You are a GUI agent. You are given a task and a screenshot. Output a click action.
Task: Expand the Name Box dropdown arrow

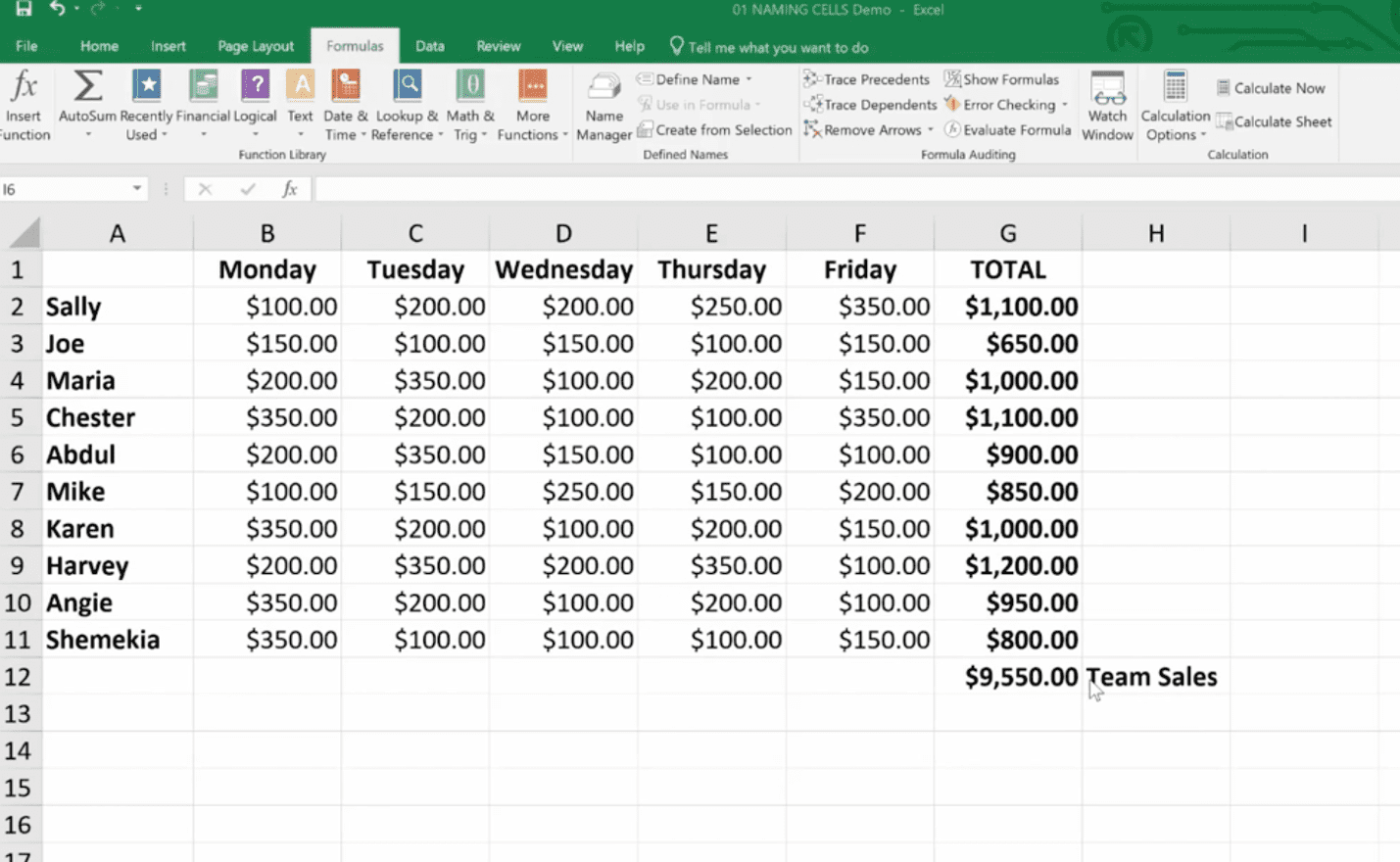pyautogui.click(x=137, y=189)
